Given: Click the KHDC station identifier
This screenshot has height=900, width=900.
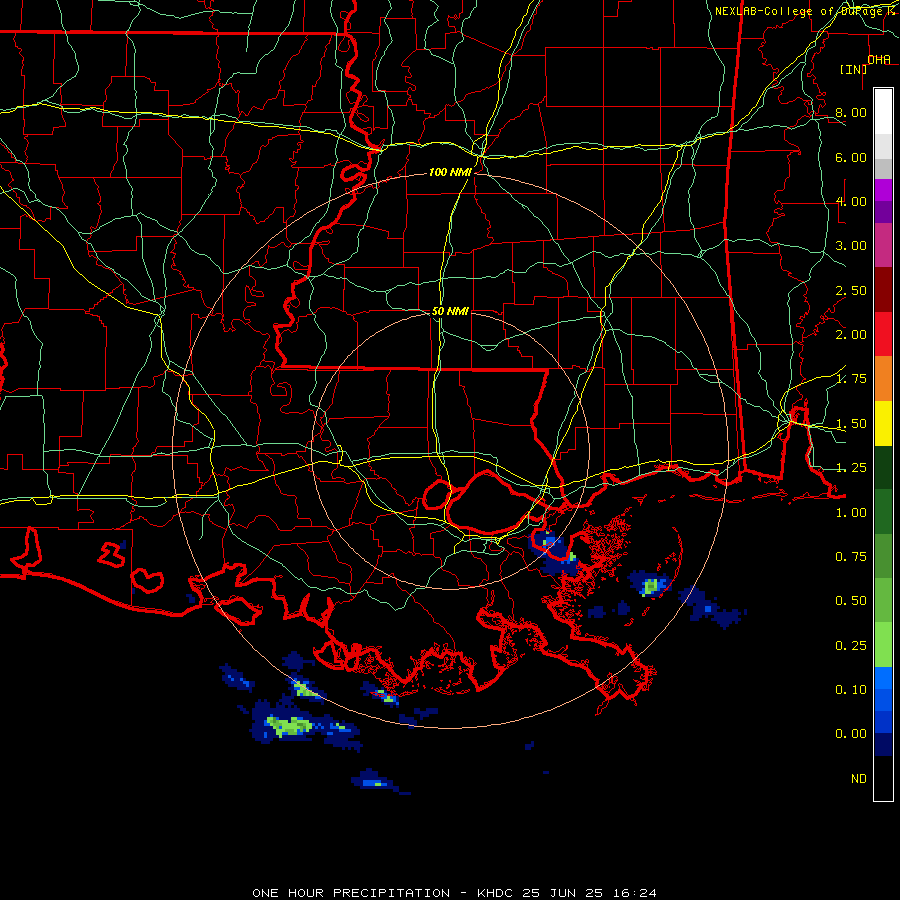Looking at the screenshot, I should point(497,893).
